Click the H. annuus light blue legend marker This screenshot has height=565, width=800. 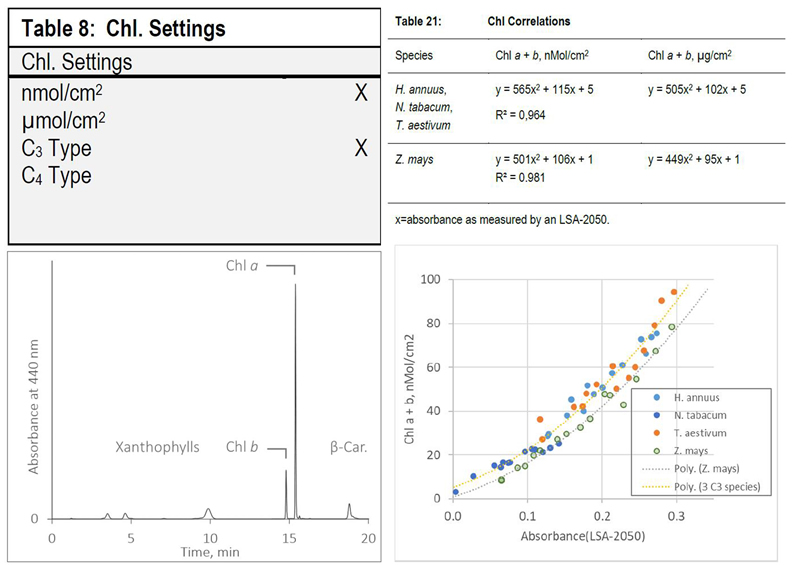click(658, 397)
